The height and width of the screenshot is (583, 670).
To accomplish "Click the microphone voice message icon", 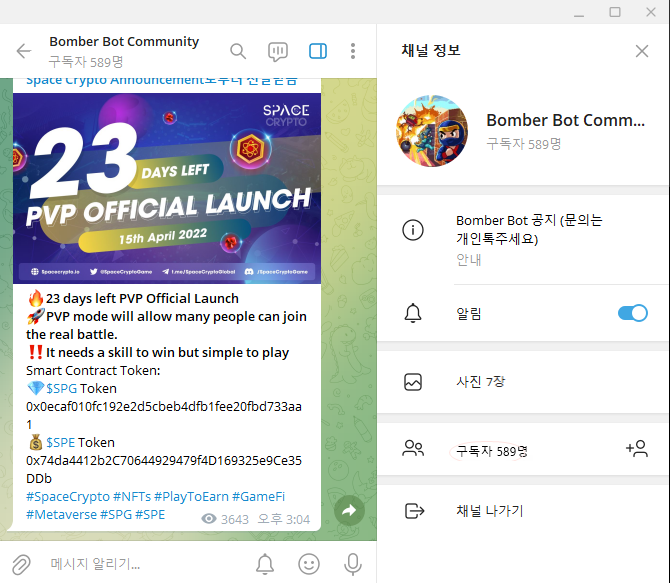I will click(353, 564).
